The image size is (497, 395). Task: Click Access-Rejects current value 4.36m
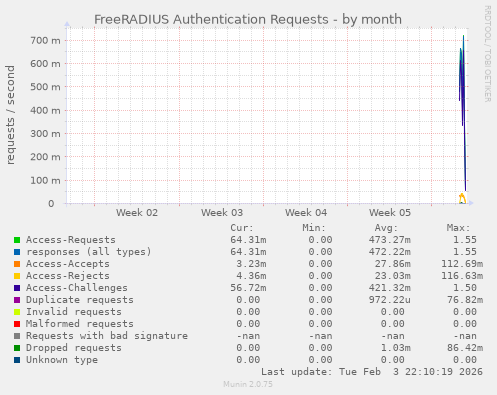tap(251, 276)
